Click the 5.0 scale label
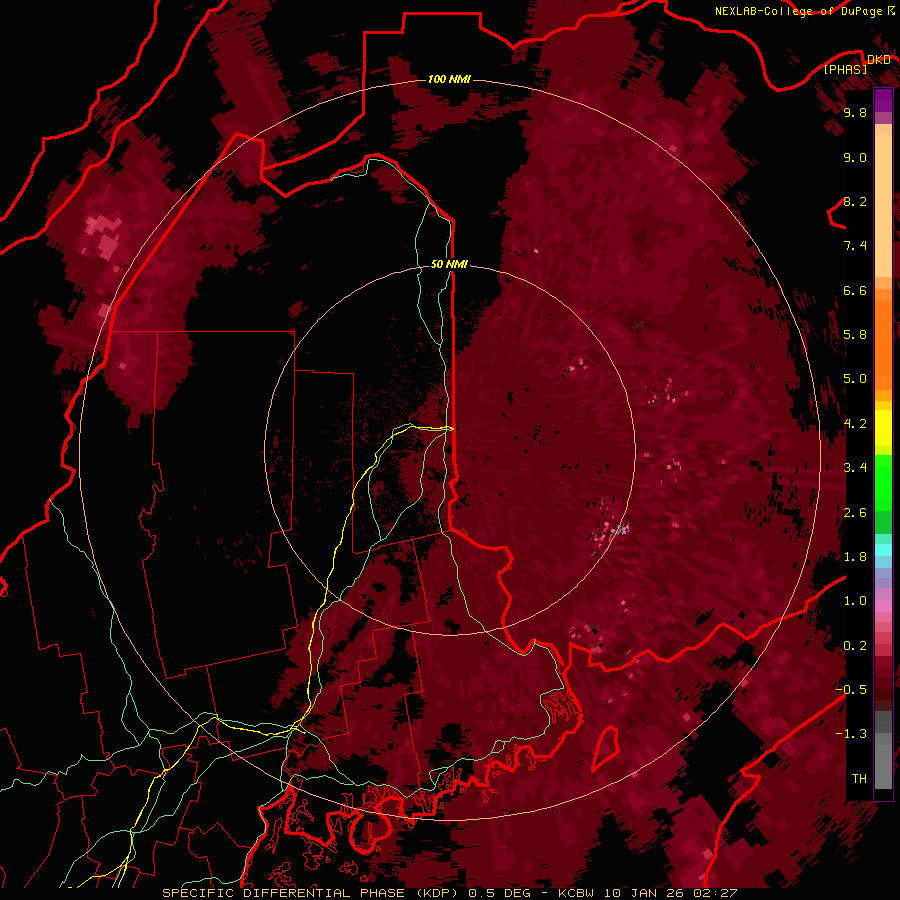Viewport: 900px width, 900px height. pyautogui.click(x=855, y=379)
